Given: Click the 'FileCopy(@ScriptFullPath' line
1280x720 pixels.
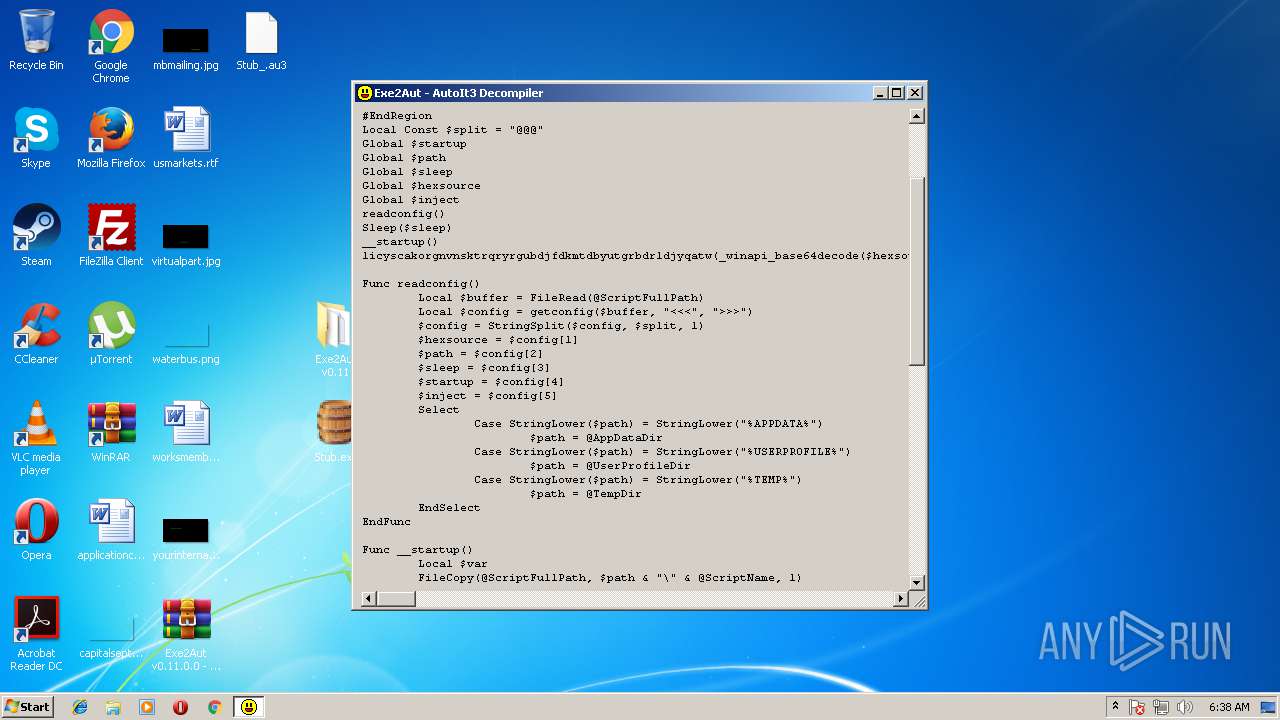Looking at the screenshot, I should [x=610, y=578].
